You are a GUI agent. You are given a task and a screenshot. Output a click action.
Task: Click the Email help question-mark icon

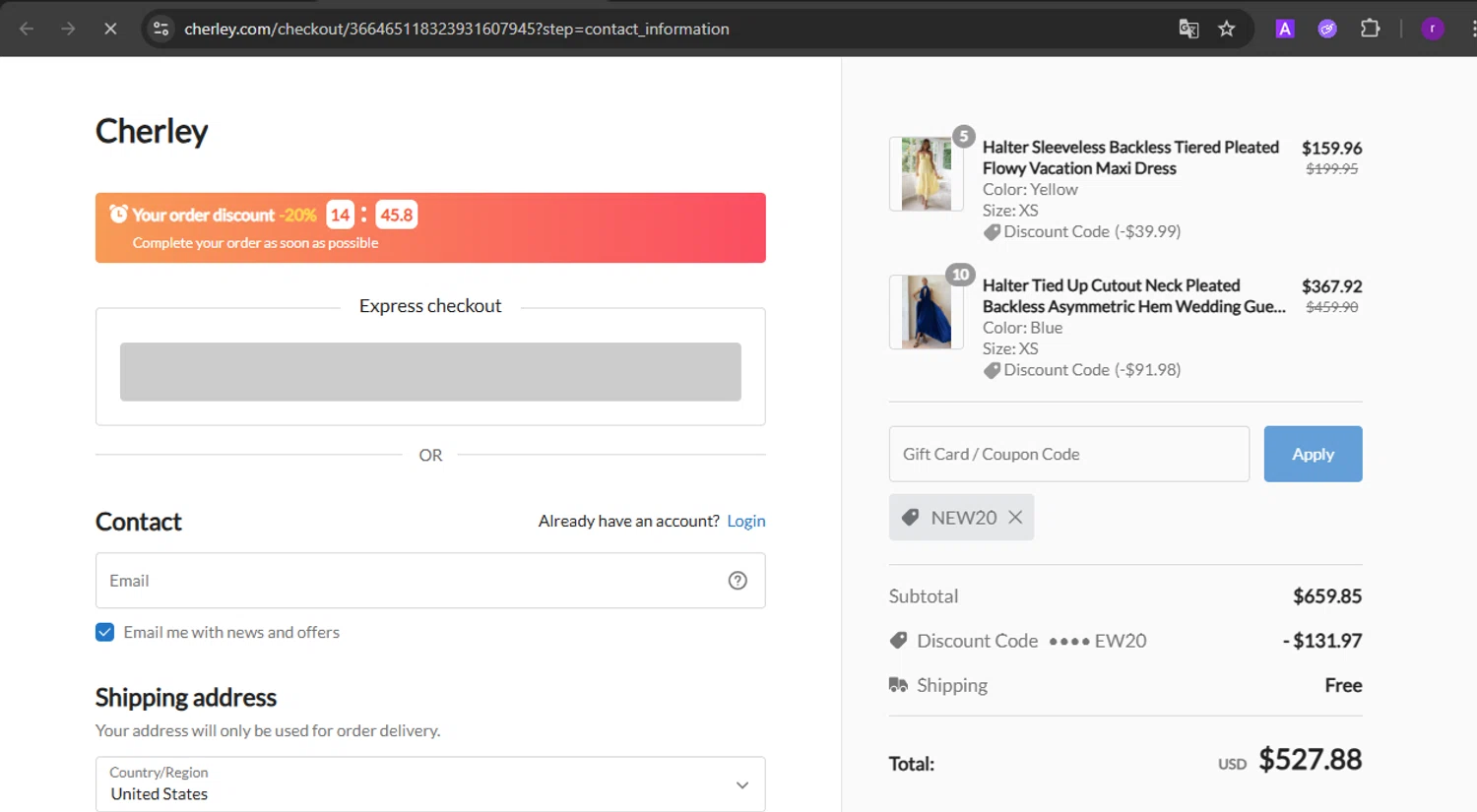[x=738, y=581]
